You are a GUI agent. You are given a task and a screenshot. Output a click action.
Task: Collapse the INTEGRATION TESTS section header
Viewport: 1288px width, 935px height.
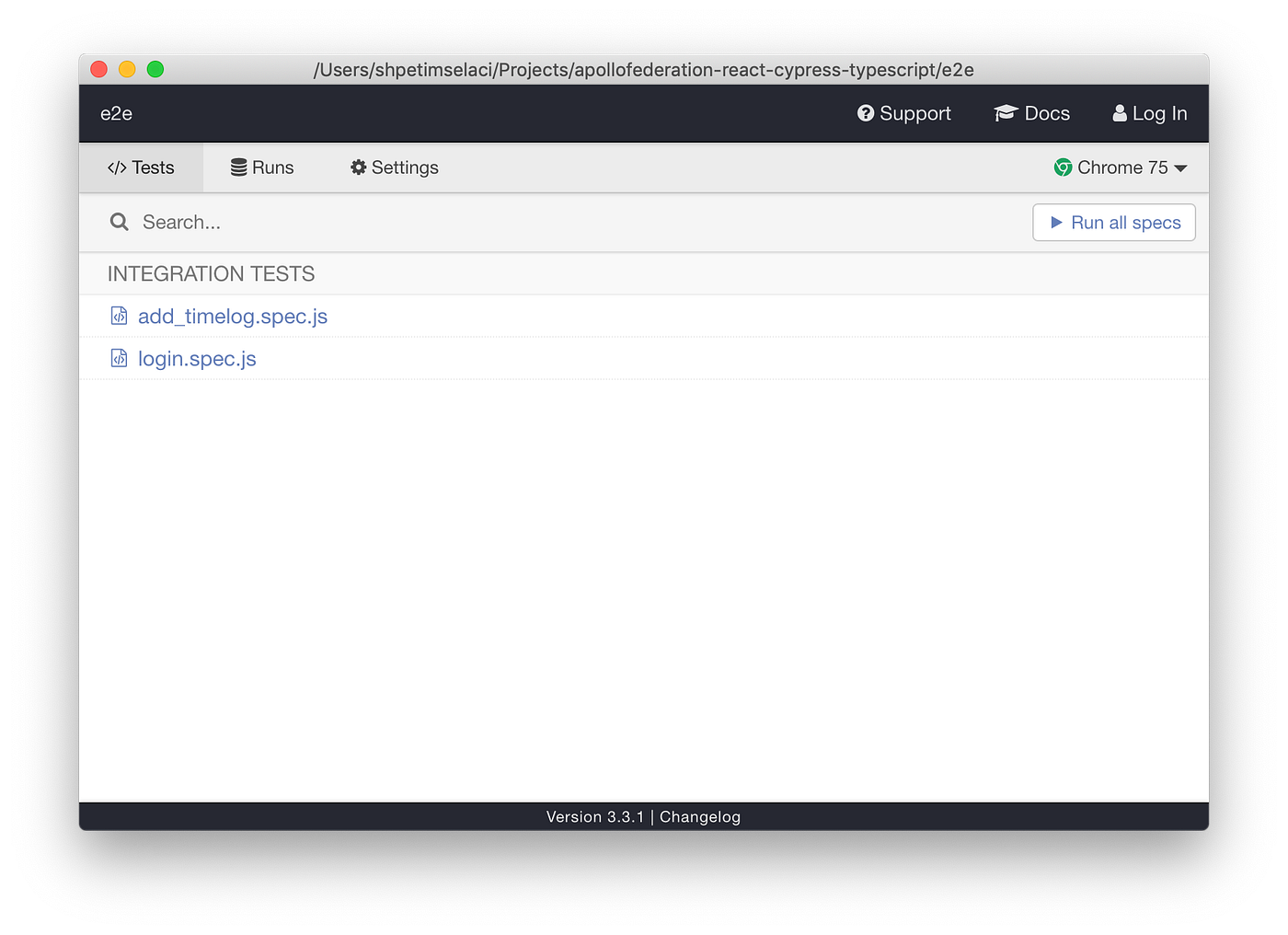(x=211, y=273)
